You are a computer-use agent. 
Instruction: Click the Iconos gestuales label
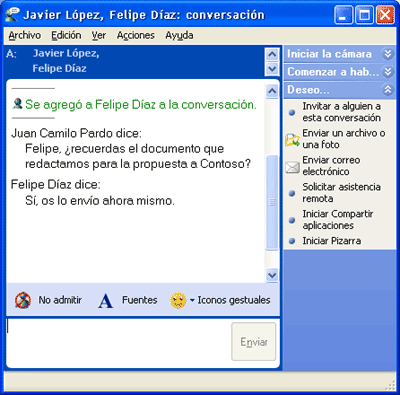coord(234,300)
